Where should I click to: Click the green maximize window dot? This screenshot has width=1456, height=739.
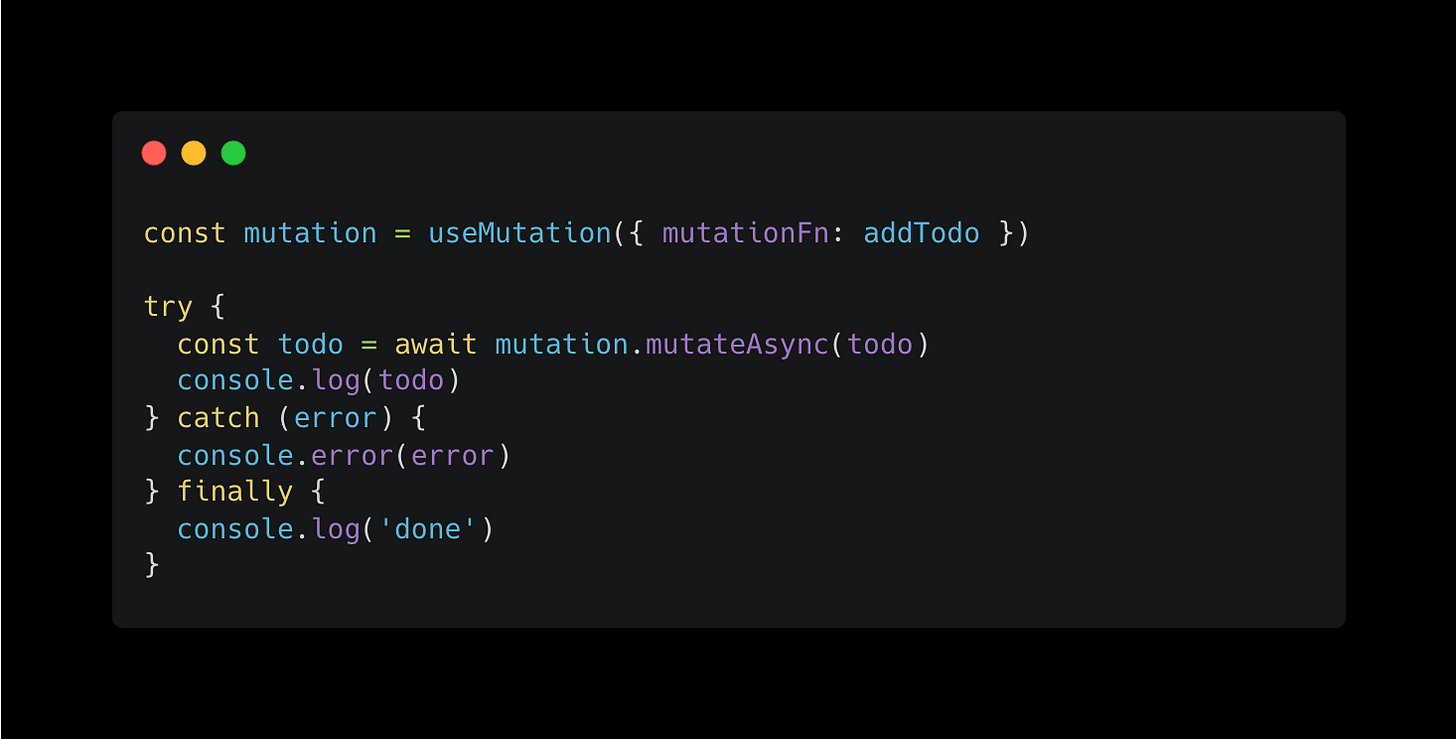[234, 153]
